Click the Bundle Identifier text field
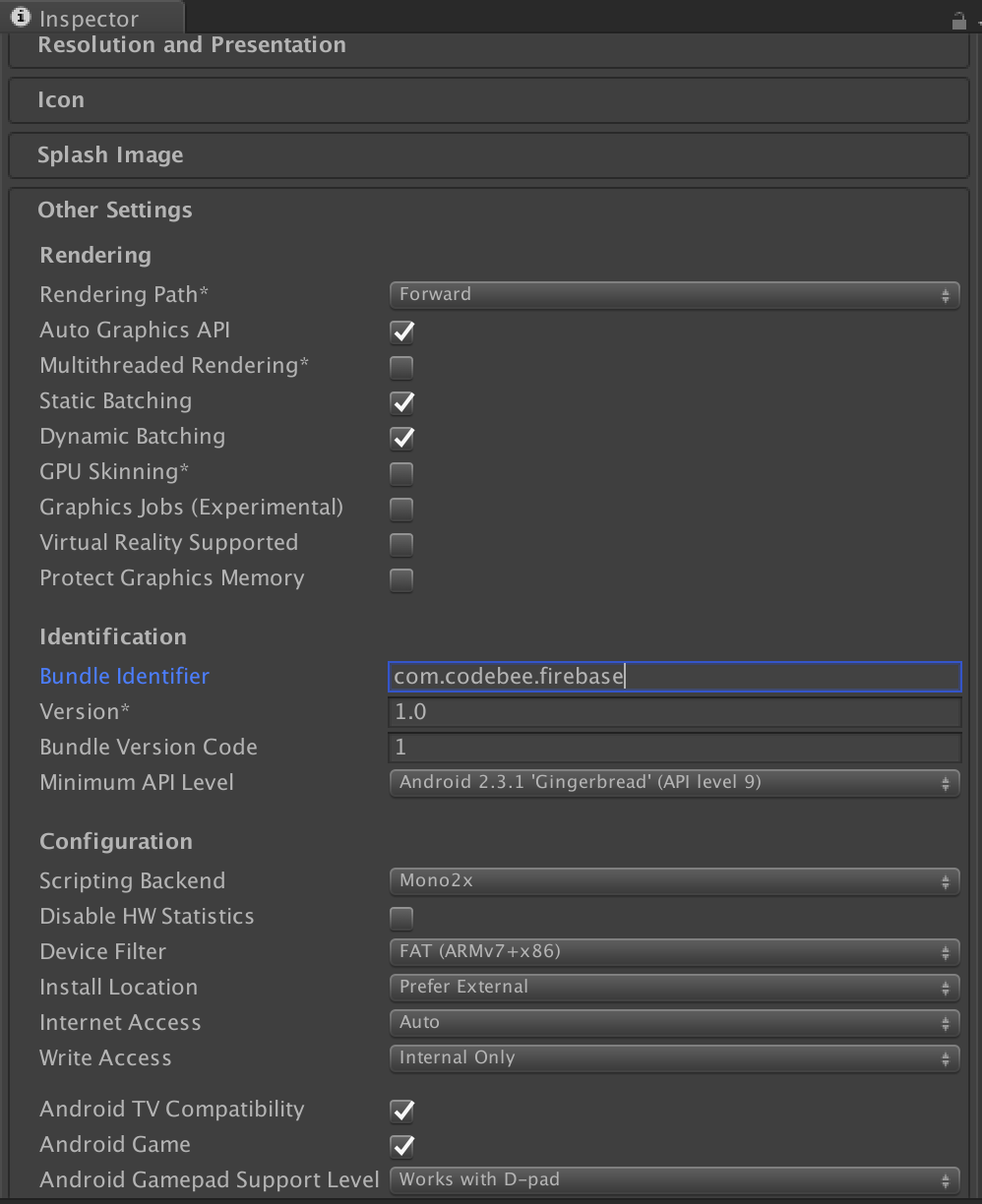The width and height of the screenshot is (982, 1204). tap(674, 677)
